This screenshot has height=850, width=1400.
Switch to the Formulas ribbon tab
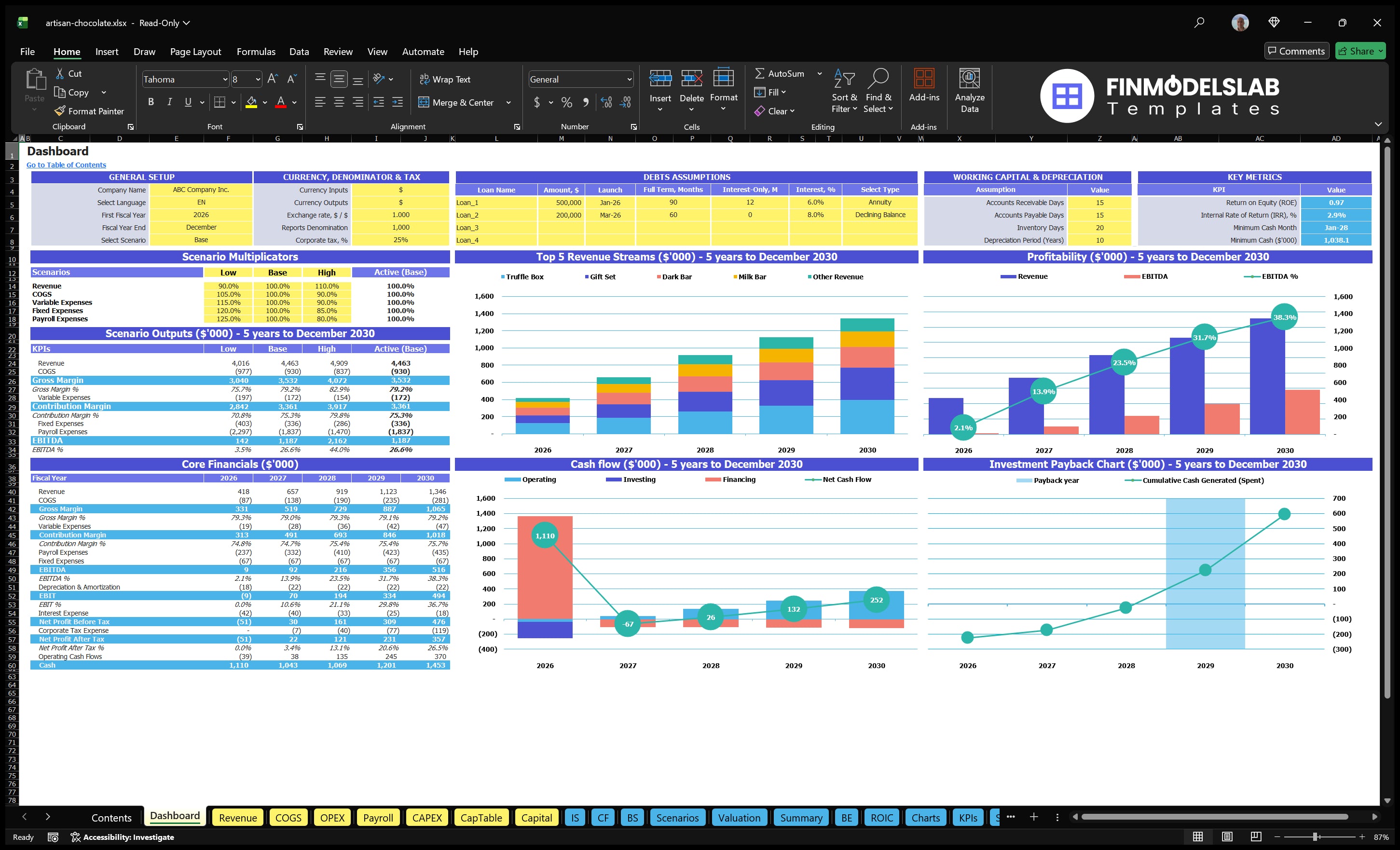[256, 51]
